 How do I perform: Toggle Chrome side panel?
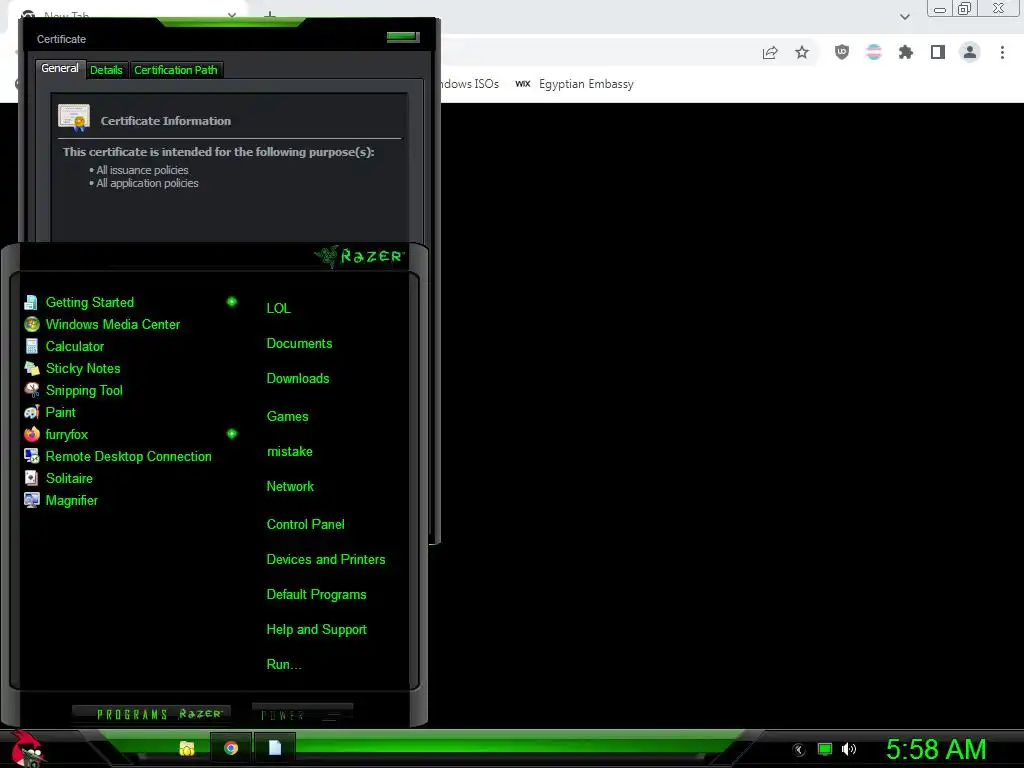938,52
